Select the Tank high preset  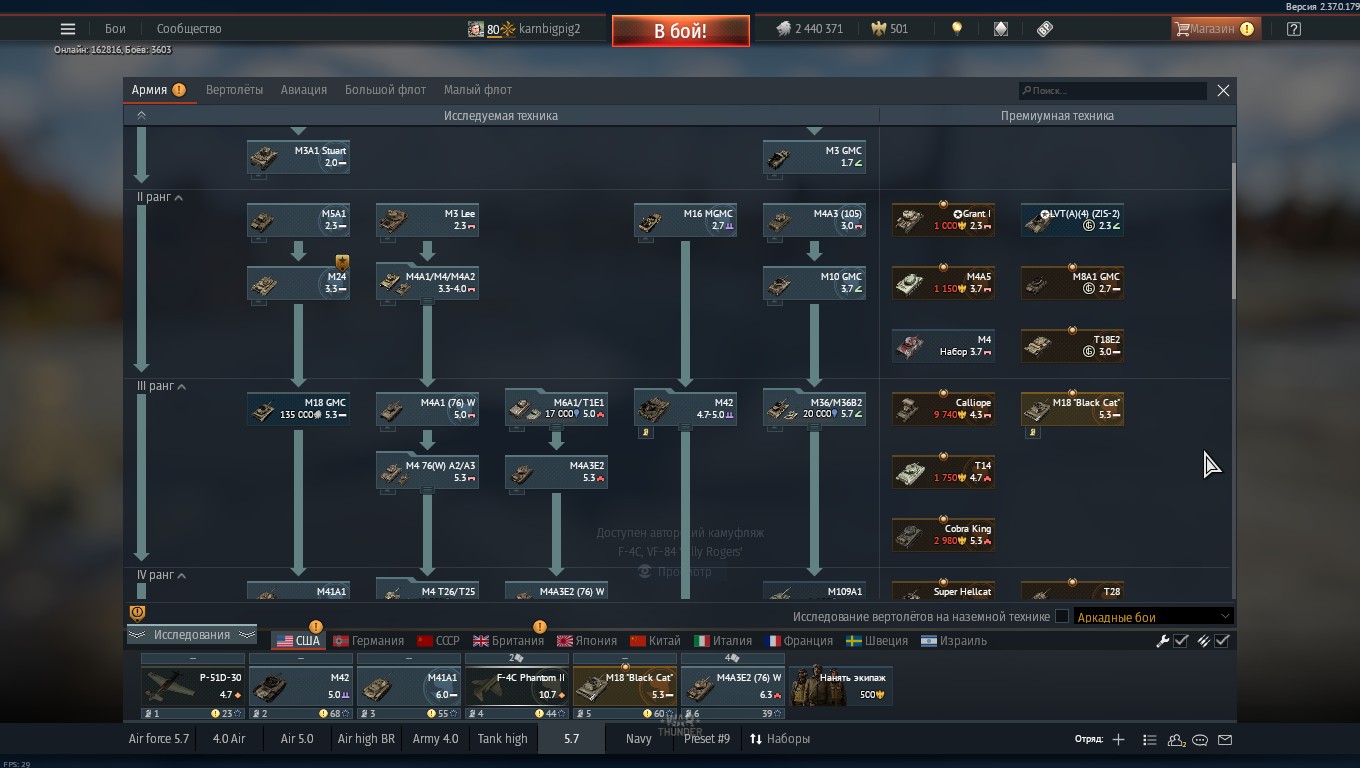(x=502, y=739)
